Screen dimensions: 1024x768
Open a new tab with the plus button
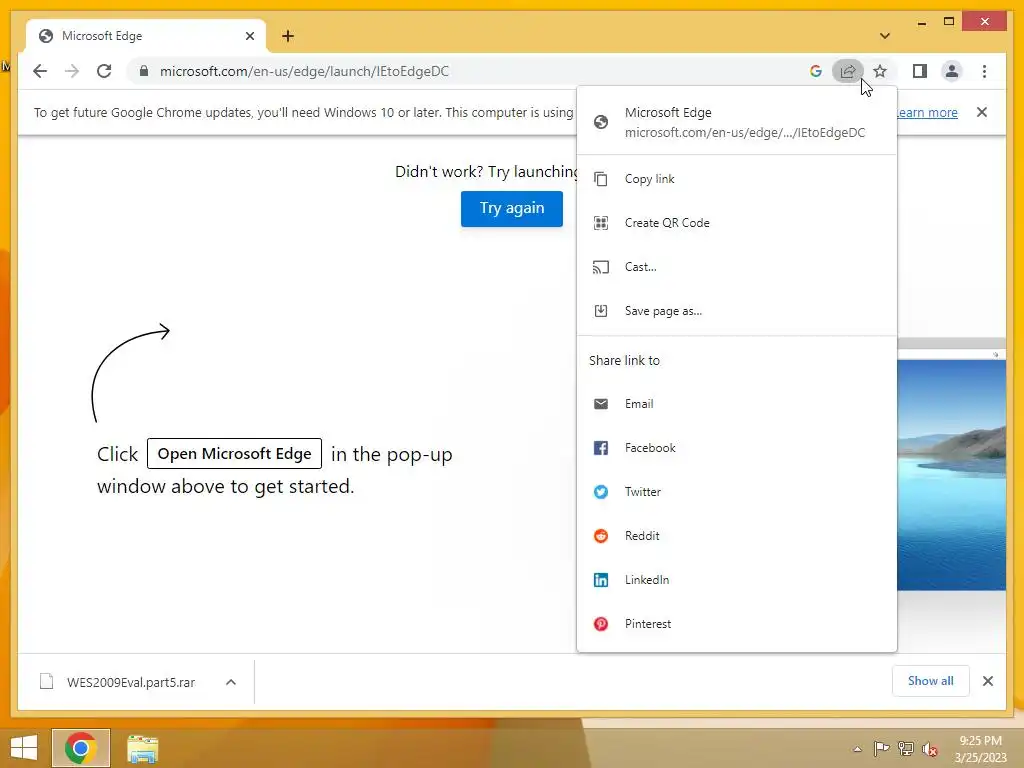pyautogui.click(x=288, y=36)
